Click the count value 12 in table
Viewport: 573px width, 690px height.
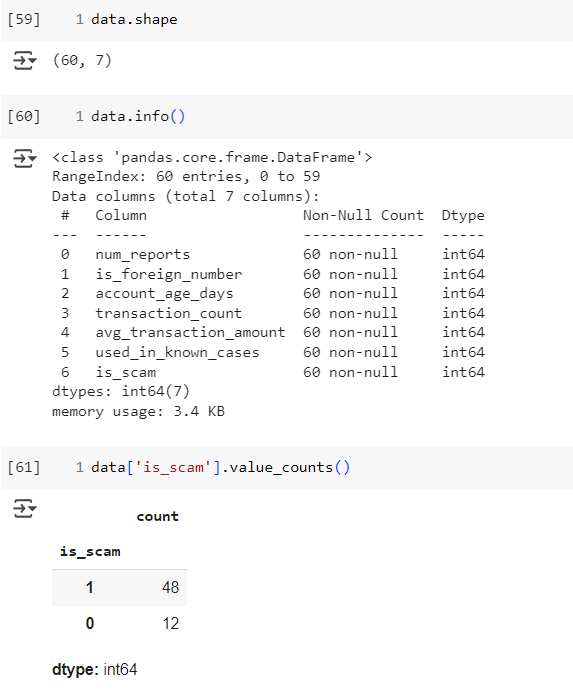coord(171,623)
